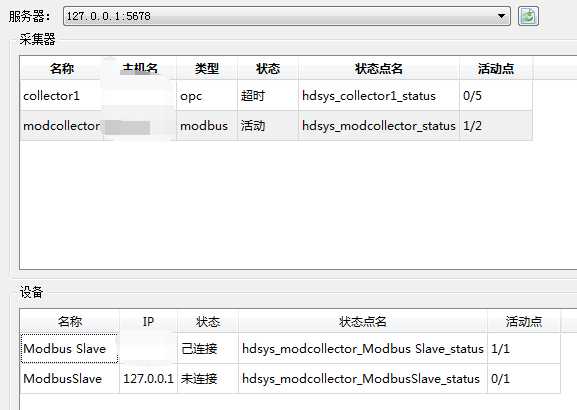This screenshot has height=410, width=577.
Task: Click the 状态 header in devices table
Action: (x=208, y=322)
